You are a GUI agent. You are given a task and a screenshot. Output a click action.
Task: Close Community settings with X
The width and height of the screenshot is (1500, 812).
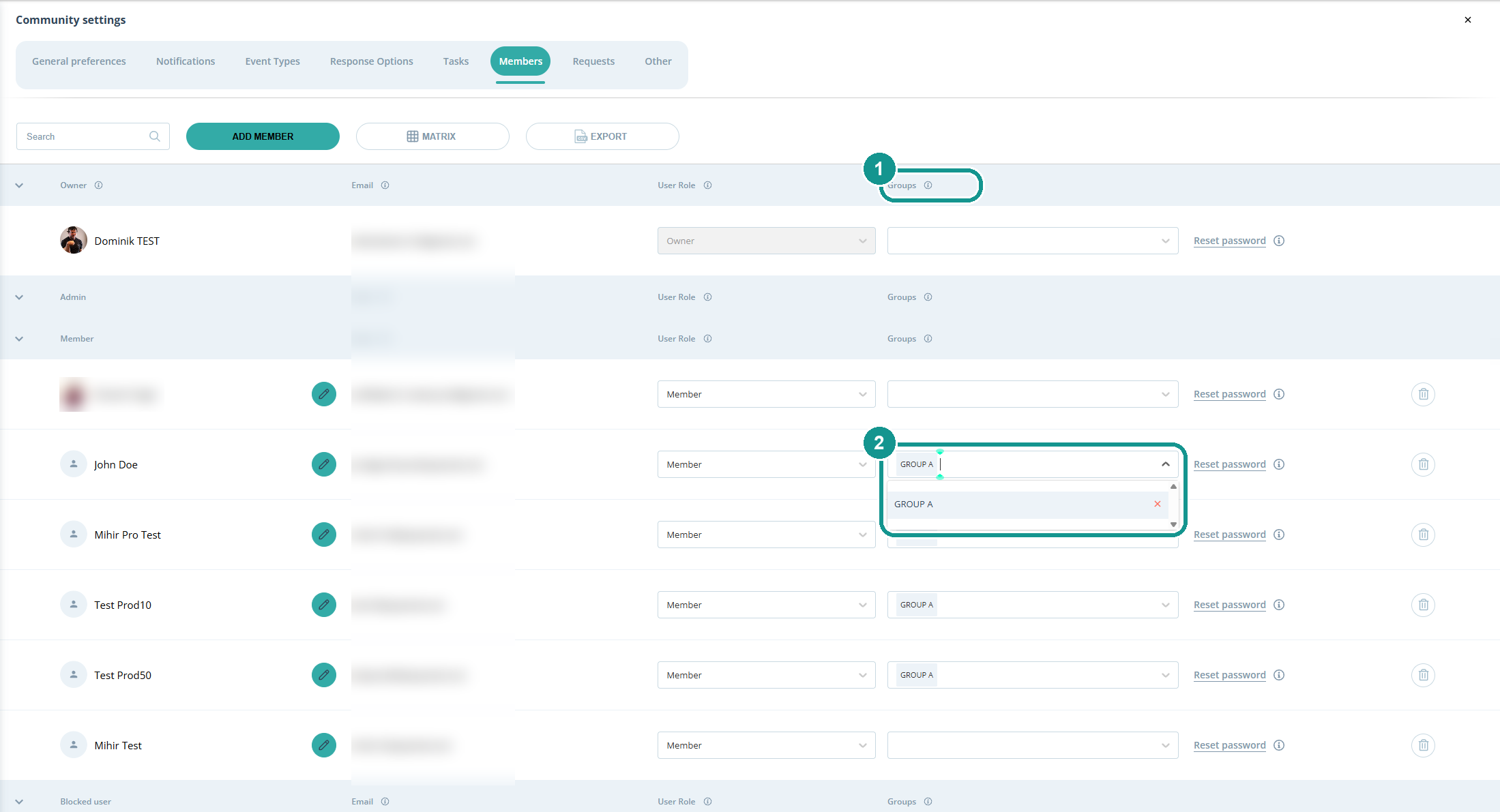tap(1468, 20)
